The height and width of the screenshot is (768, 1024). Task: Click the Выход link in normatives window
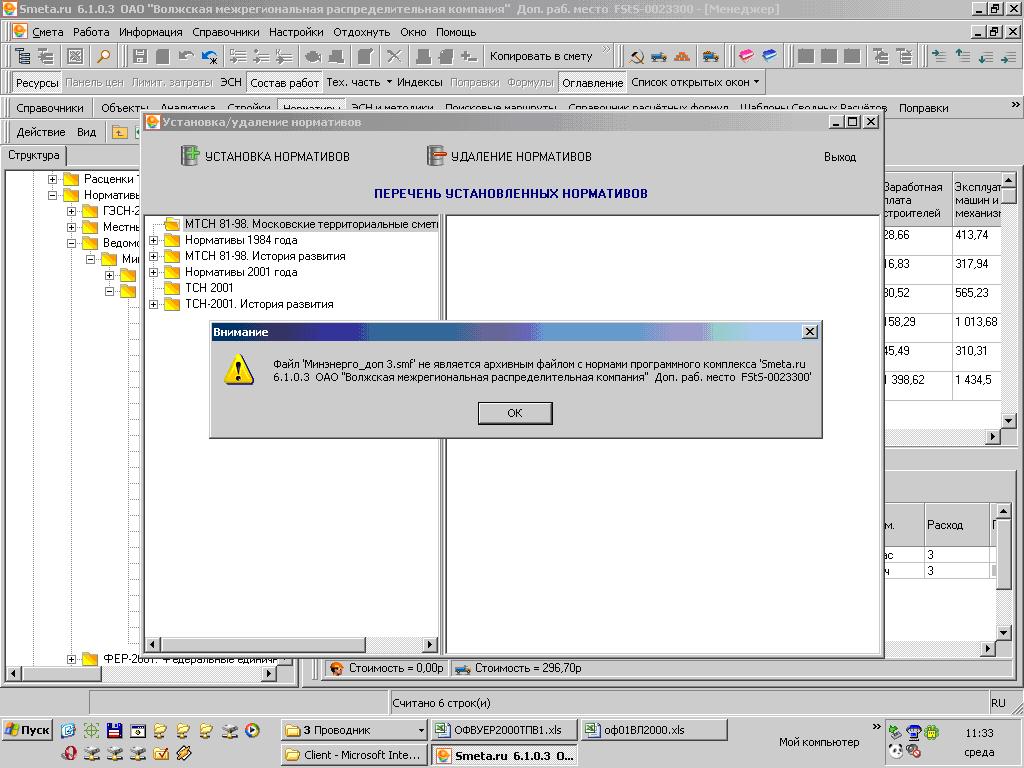pyautogui.click(x=839, y=157)
